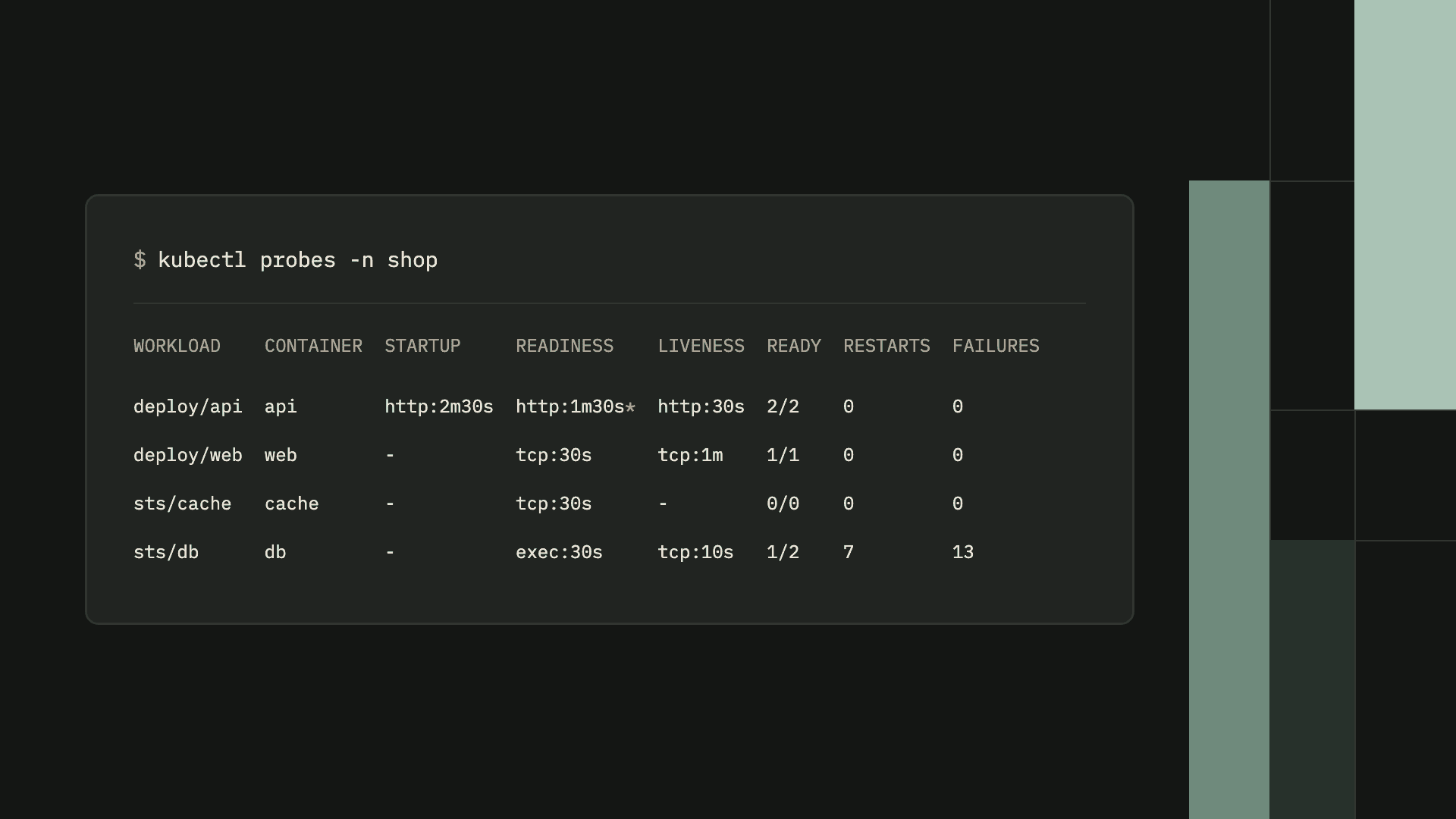
Task: Click the READINESS column header
Action: (564, 346)
